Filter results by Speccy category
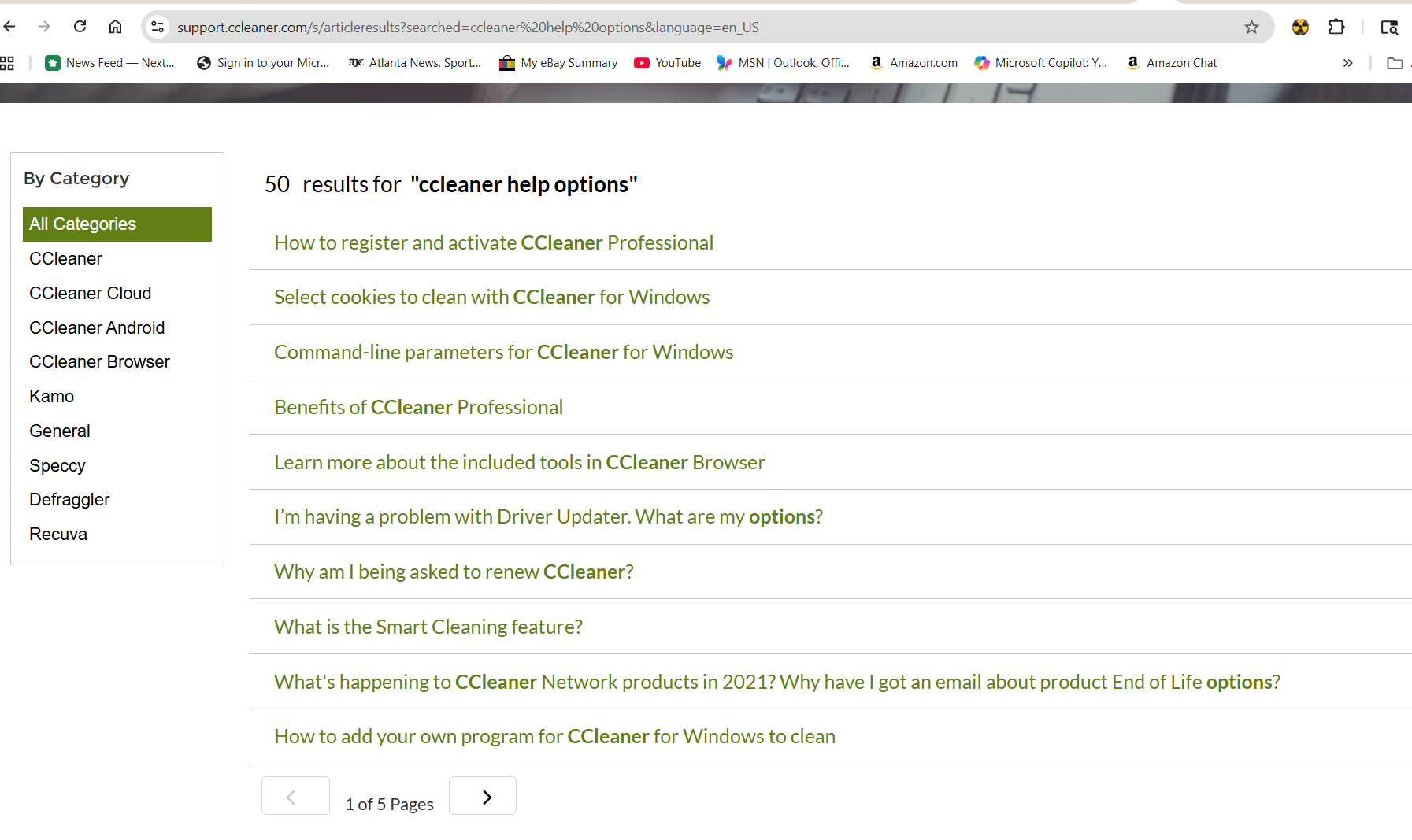The image size is (1412, 840). point(57,466)
